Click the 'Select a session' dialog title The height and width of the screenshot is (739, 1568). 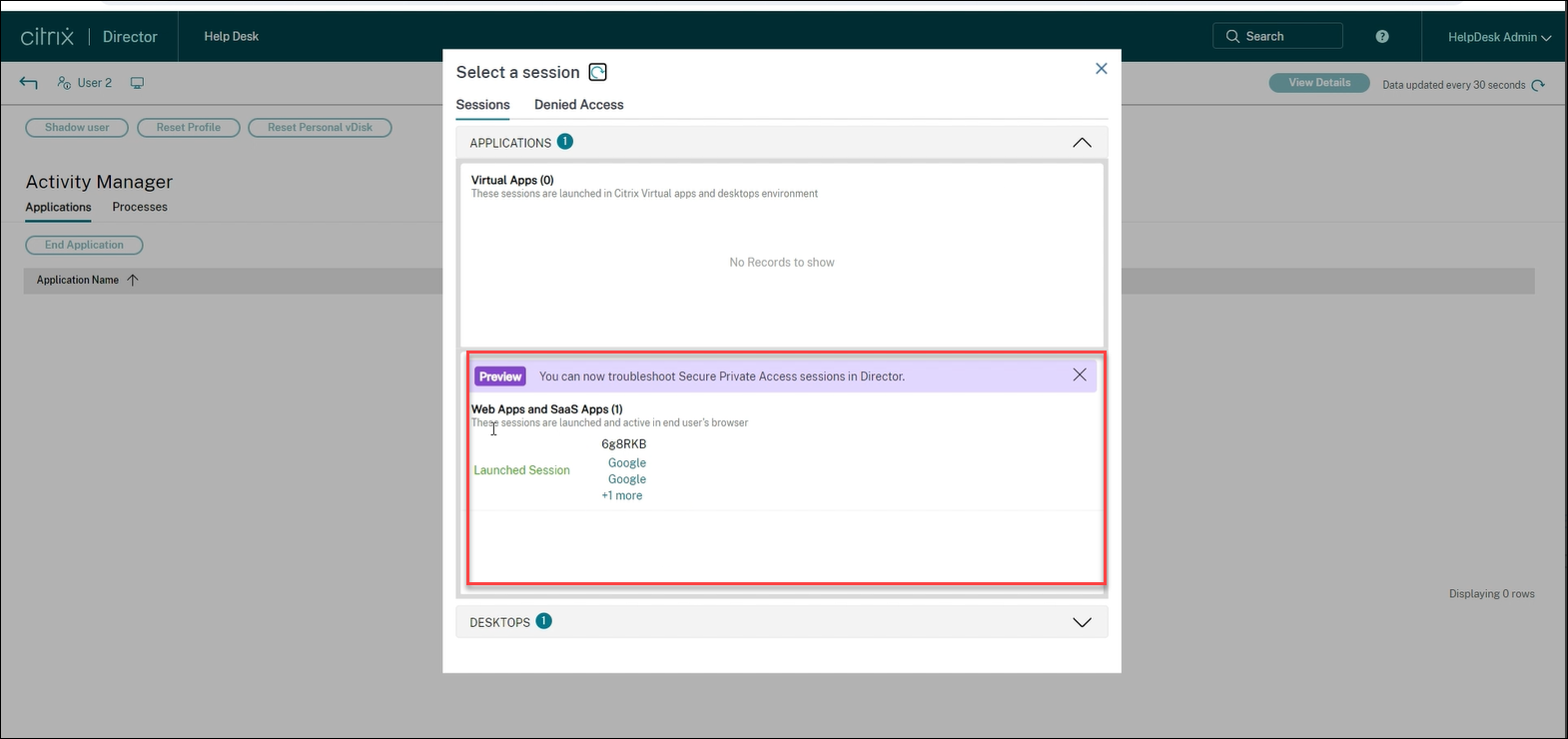click(518, 72)
